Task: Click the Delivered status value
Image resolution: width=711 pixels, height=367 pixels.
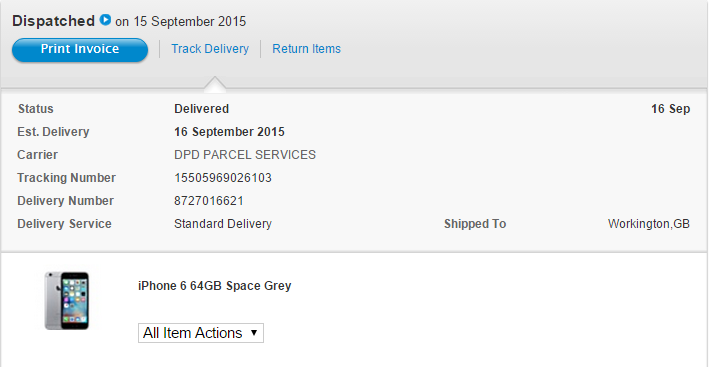Action: point(201,109)
